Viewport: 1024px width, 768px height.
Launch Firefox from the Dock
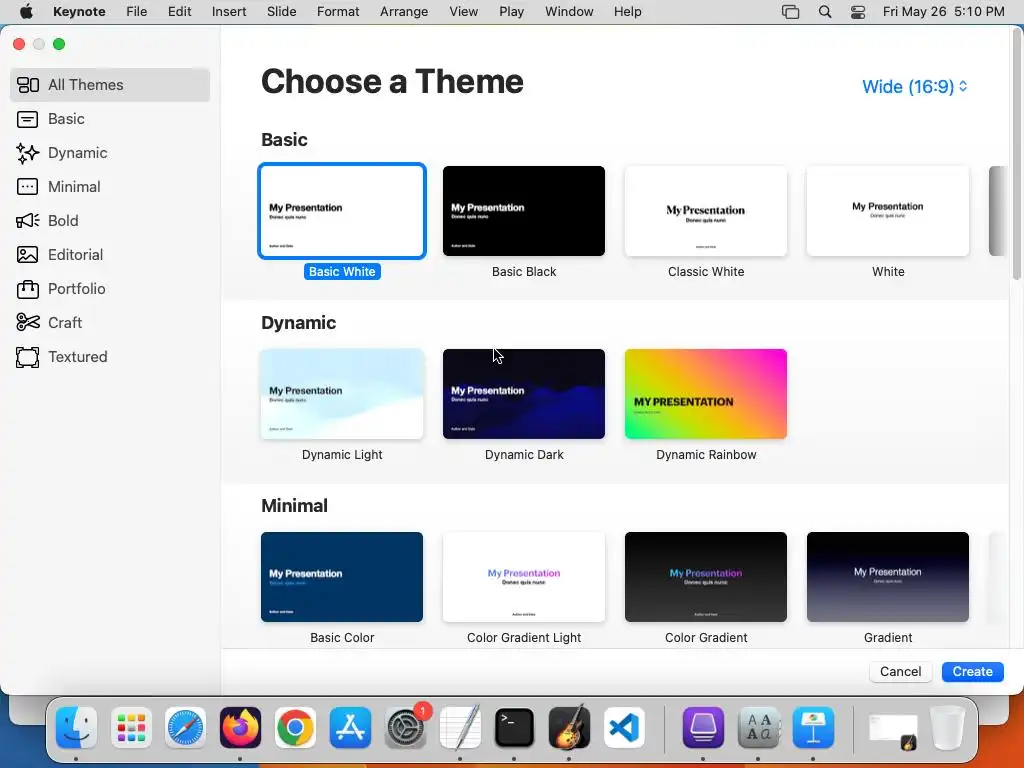coord(240,728)
